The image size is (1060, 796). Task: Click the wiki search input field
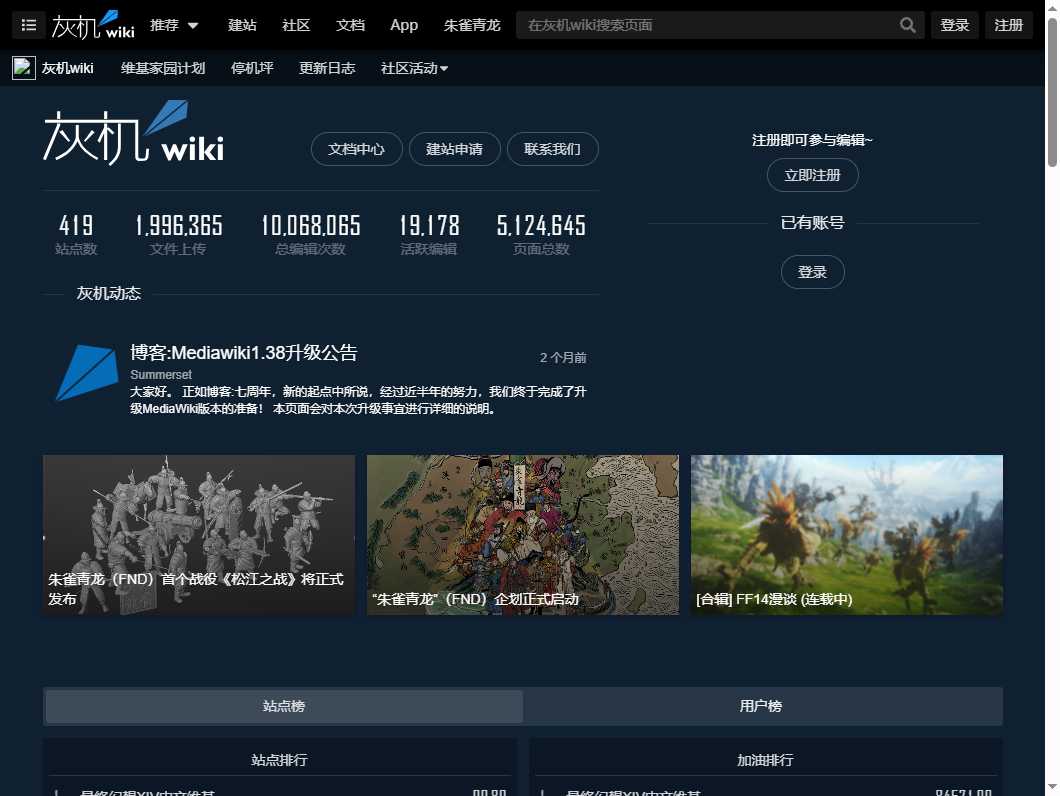tap(700, 24)
